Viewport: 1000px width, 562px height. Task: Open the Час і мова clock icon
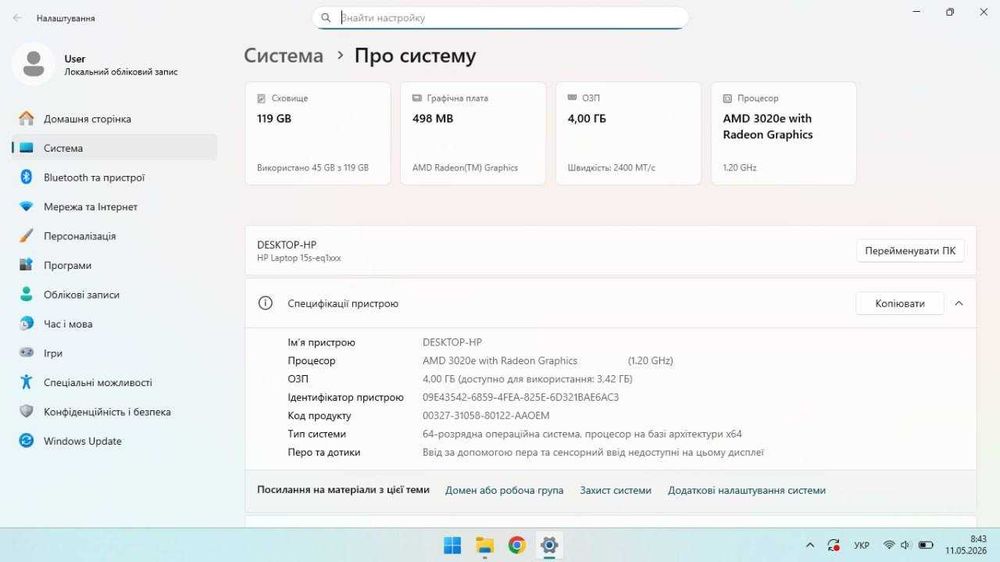pos(26,323)
